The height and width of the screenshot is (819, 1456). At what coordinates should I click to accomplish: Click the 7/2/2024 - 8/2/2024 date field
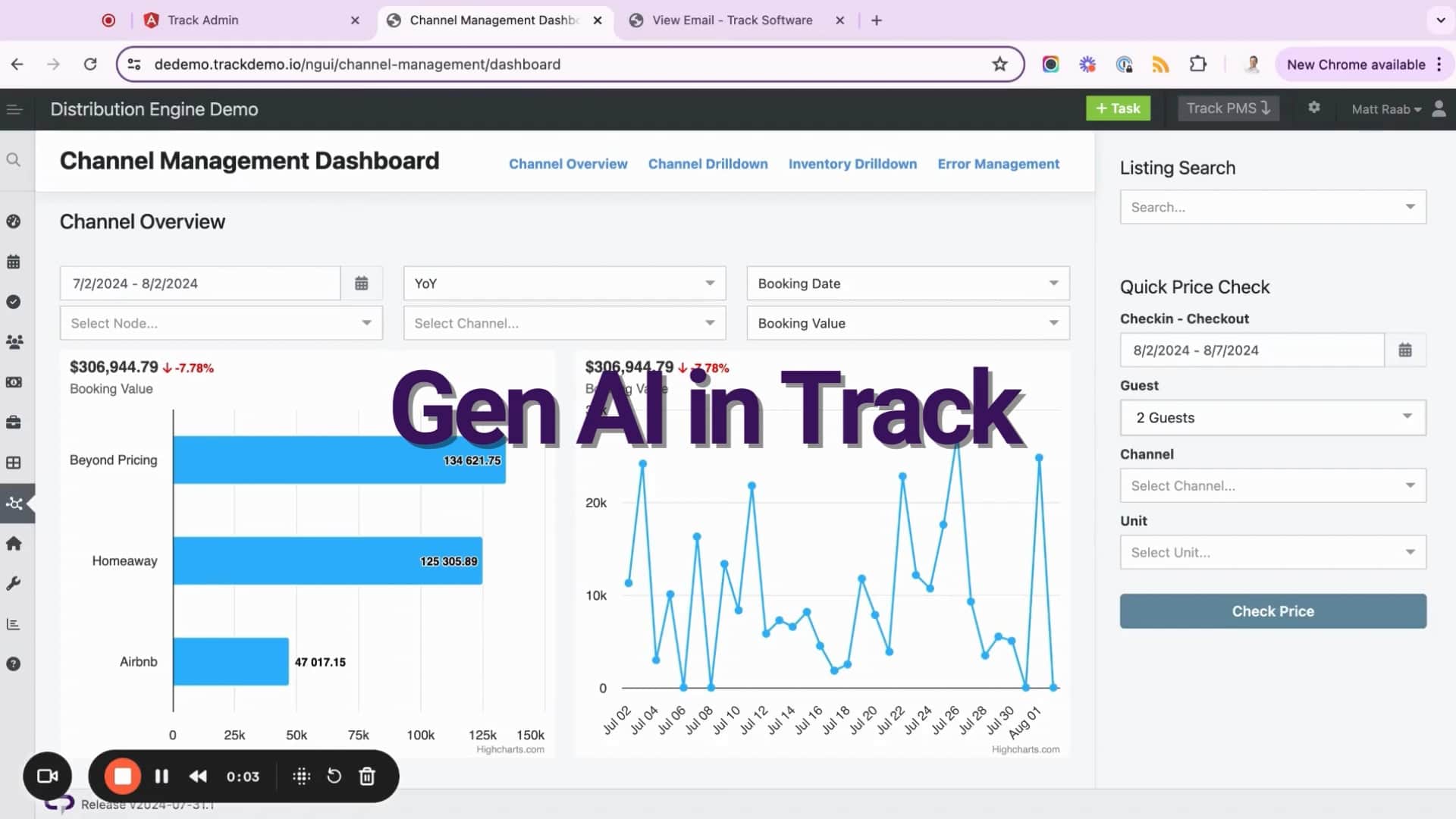200,283
